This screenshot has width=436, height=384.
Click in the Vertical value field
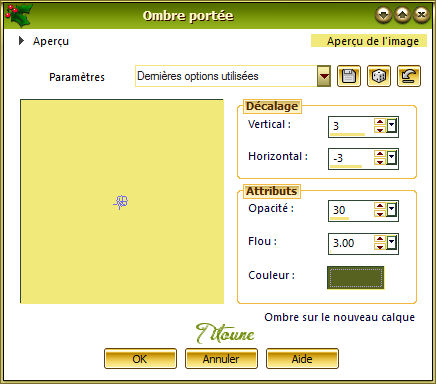point(351,126)
